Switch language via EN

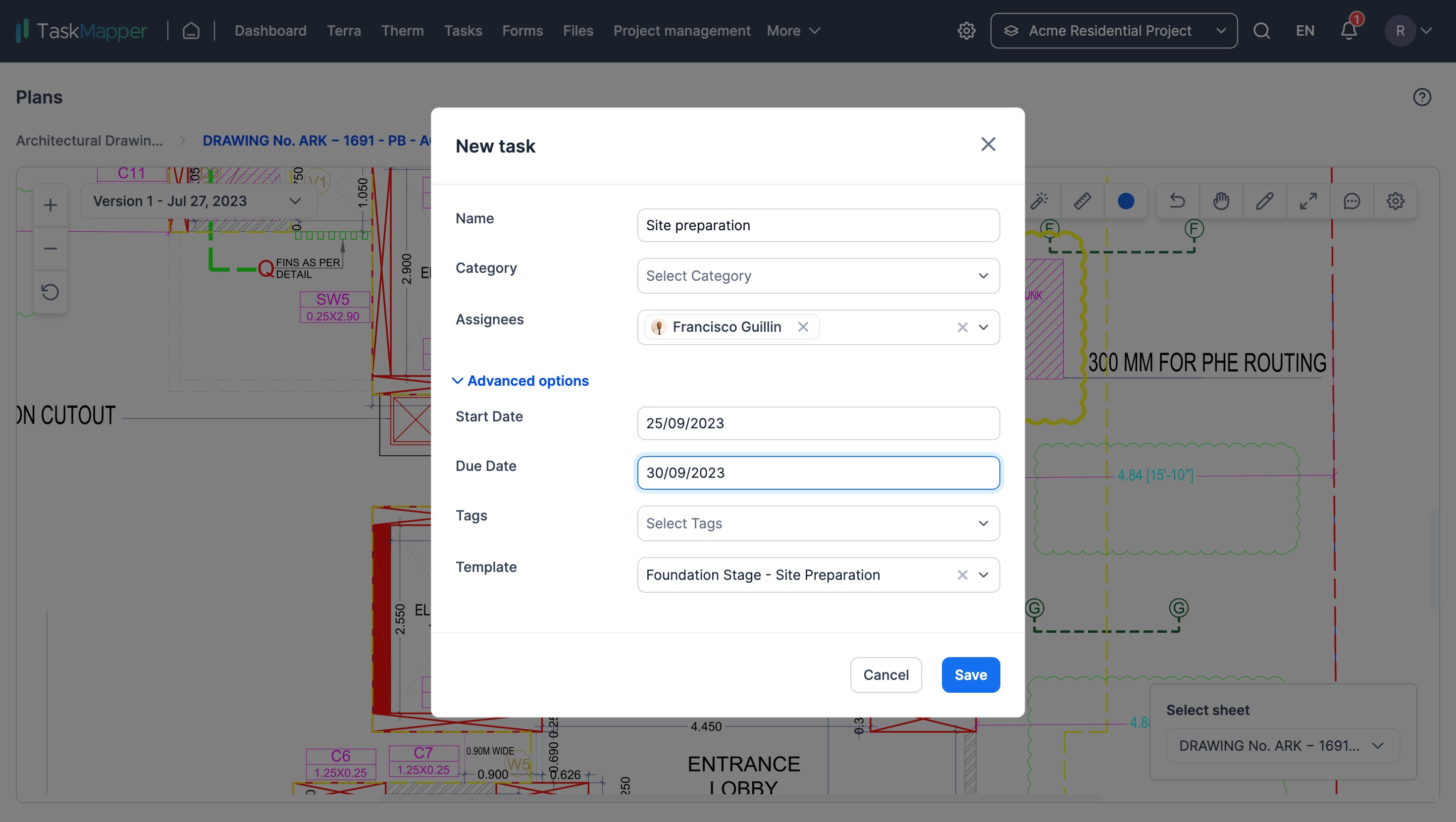1304,31
